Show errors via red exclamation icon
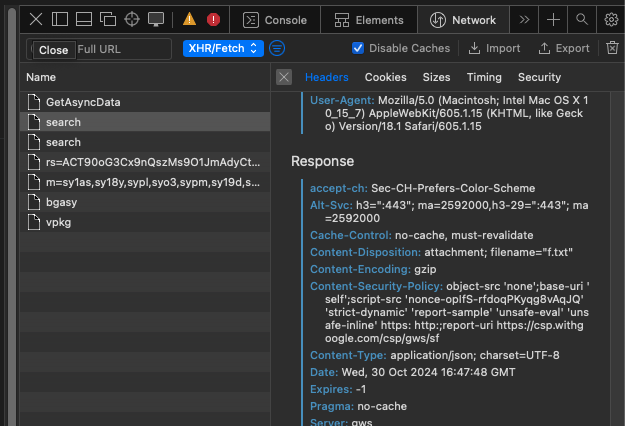The height and width of the screenshot is (426, 625). (213, 20)
